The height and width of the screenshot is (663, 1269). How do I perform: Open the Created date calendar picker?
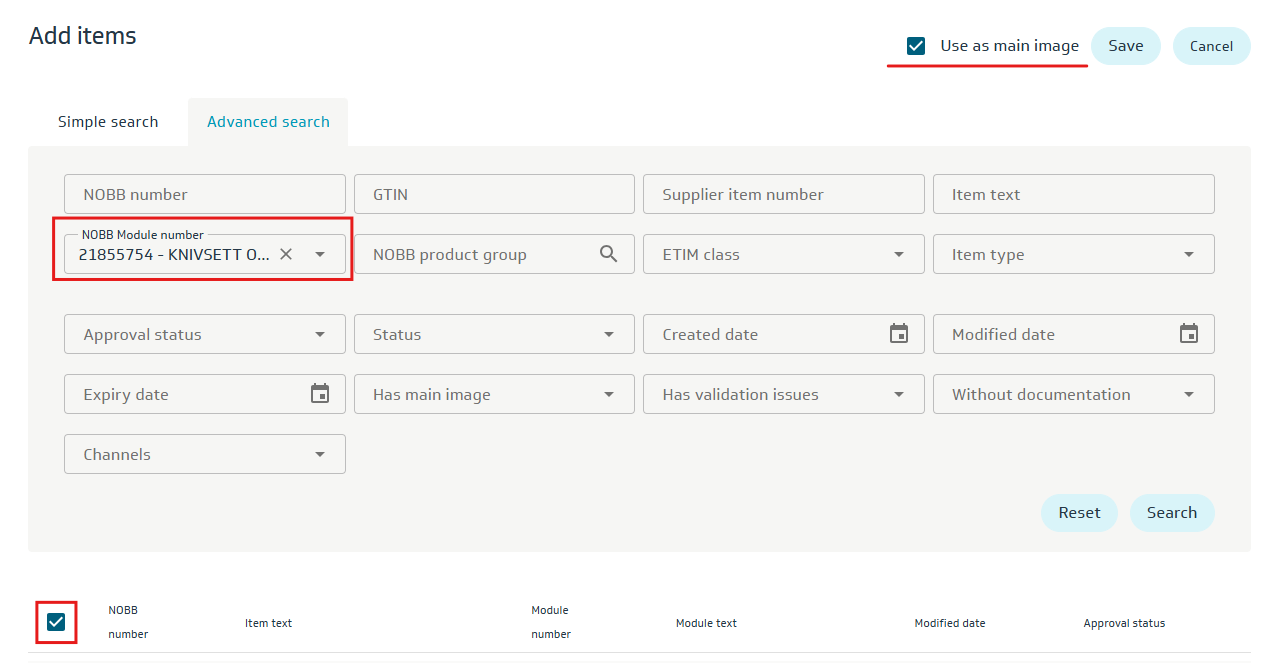(x=898, y=334)
